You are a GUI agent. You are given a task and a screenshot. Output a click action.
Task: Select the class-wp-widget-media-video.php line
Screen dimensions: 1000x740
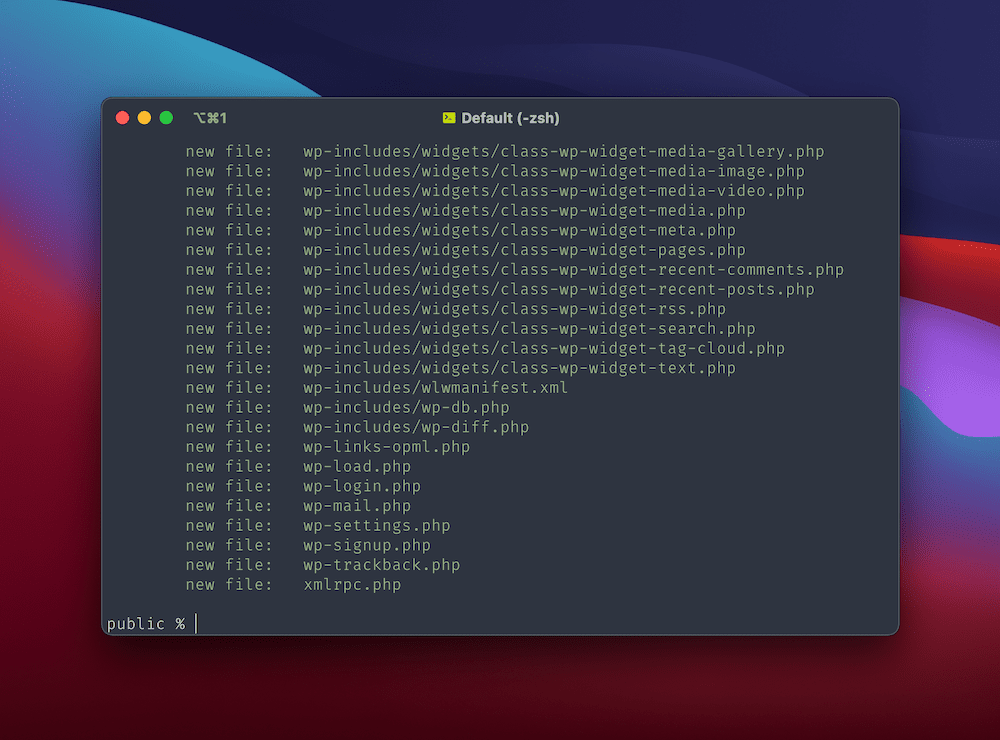(495, 191)
